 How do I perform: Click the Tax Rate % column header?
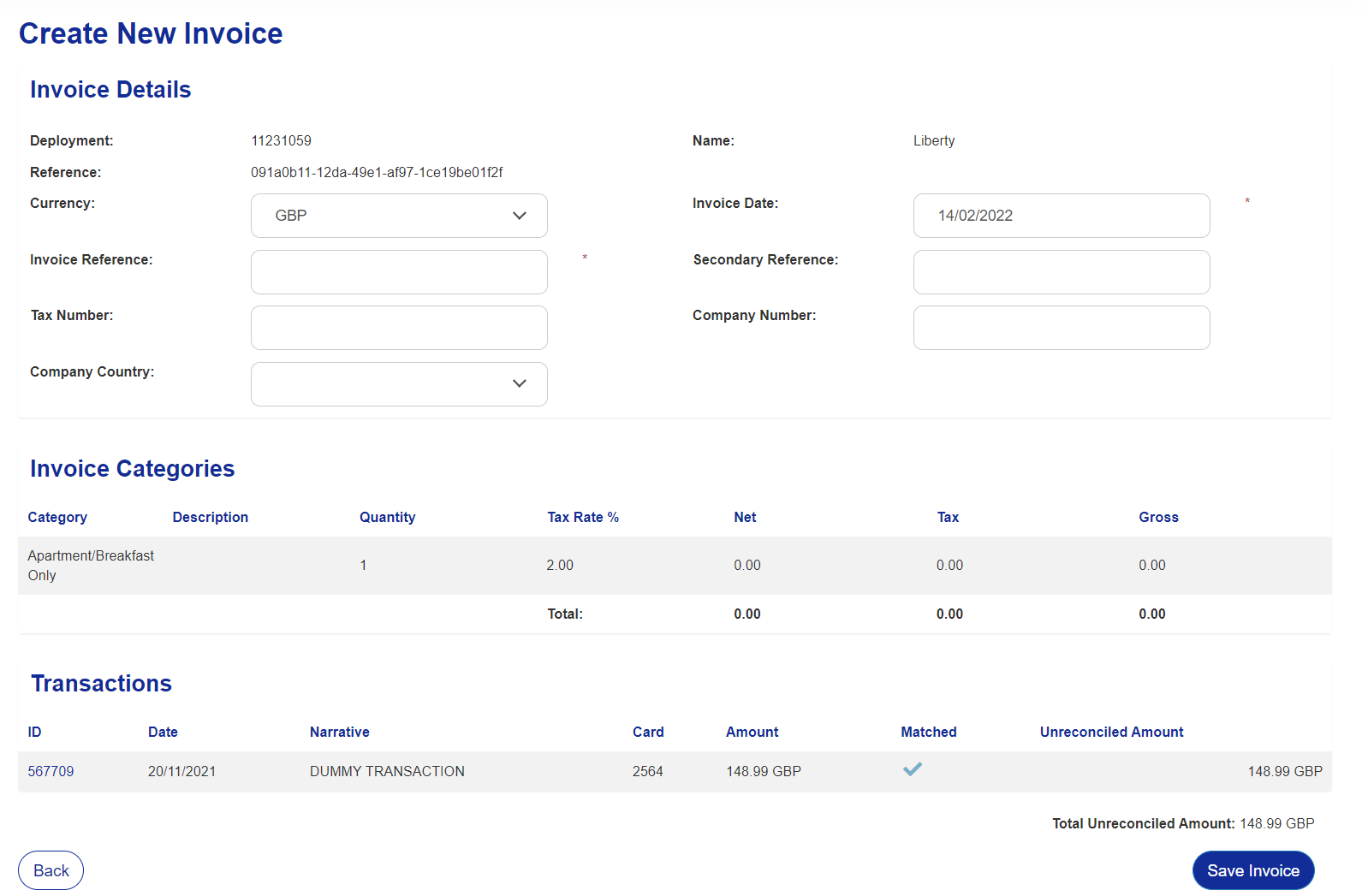pos(583,517)
